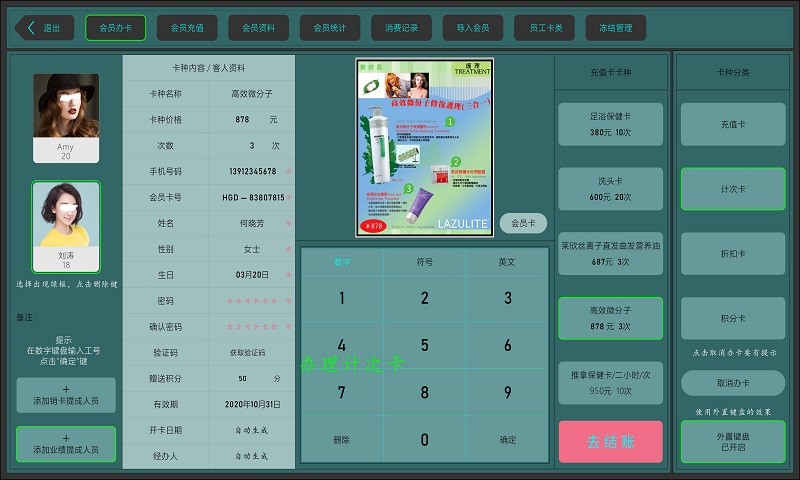
Task: Click the 开卡日期 value 自动生成
Action: click(252, 431)
